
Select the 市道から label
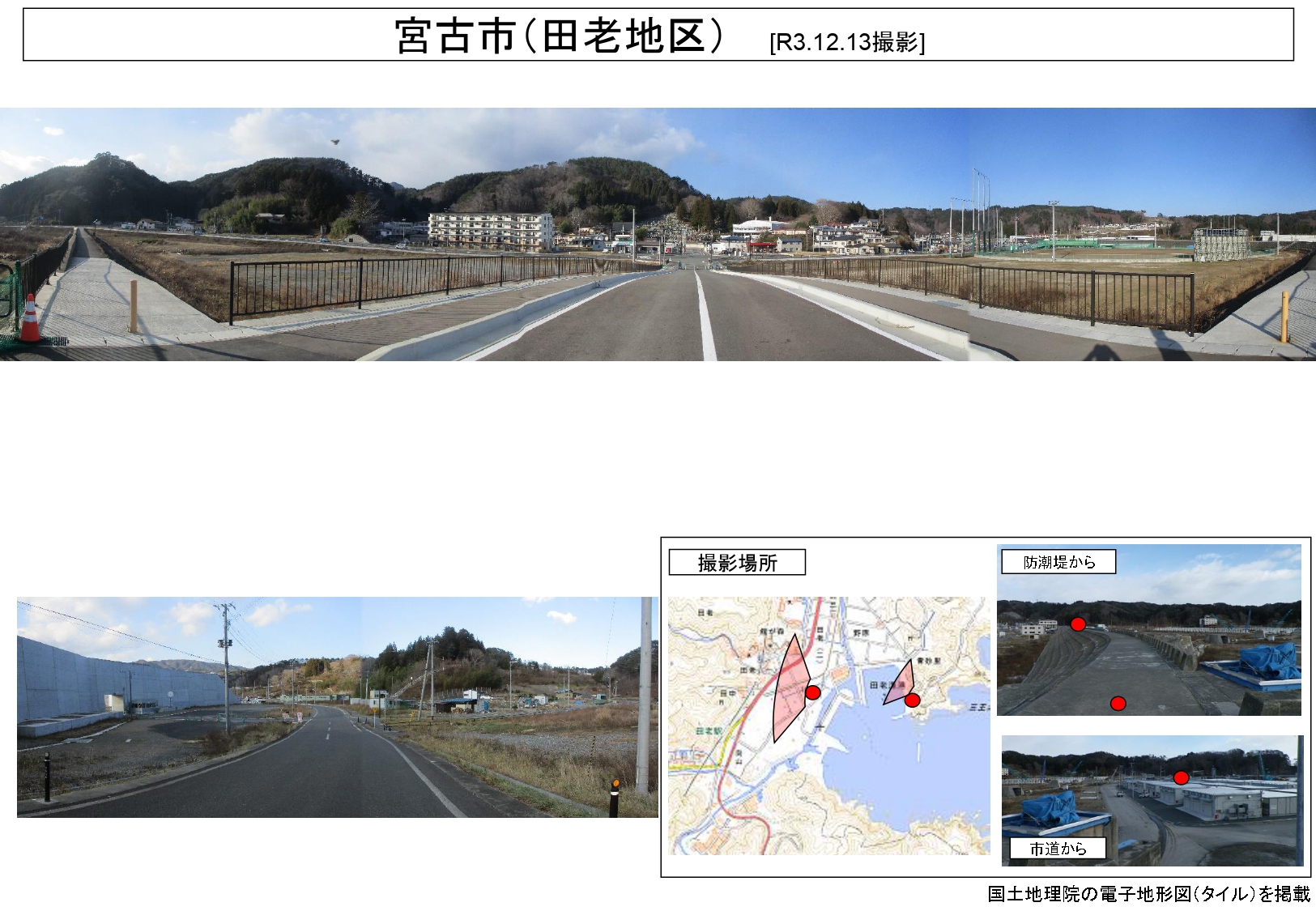pos(1058,849)
